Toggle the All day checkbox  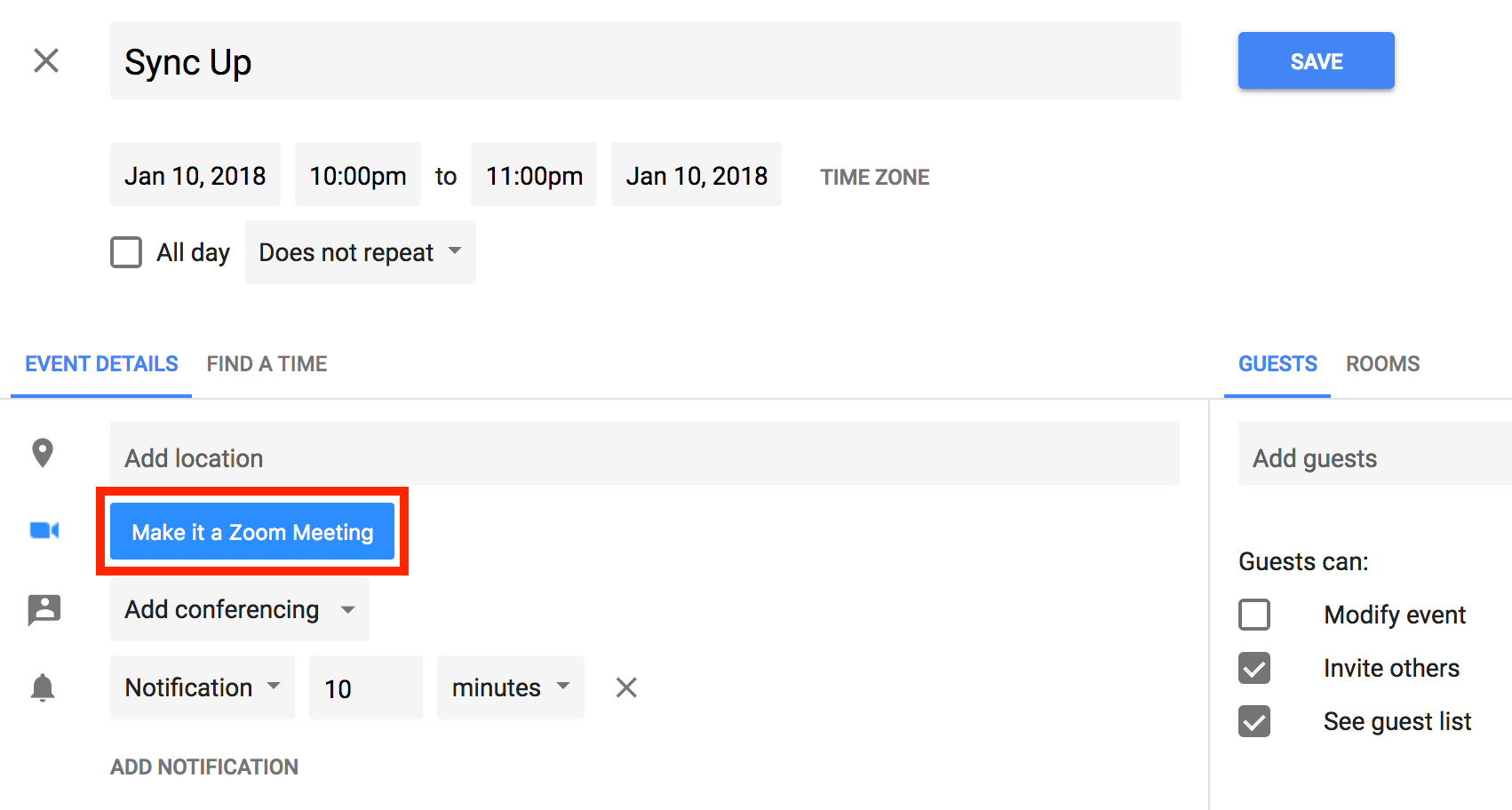coord(125,252)
